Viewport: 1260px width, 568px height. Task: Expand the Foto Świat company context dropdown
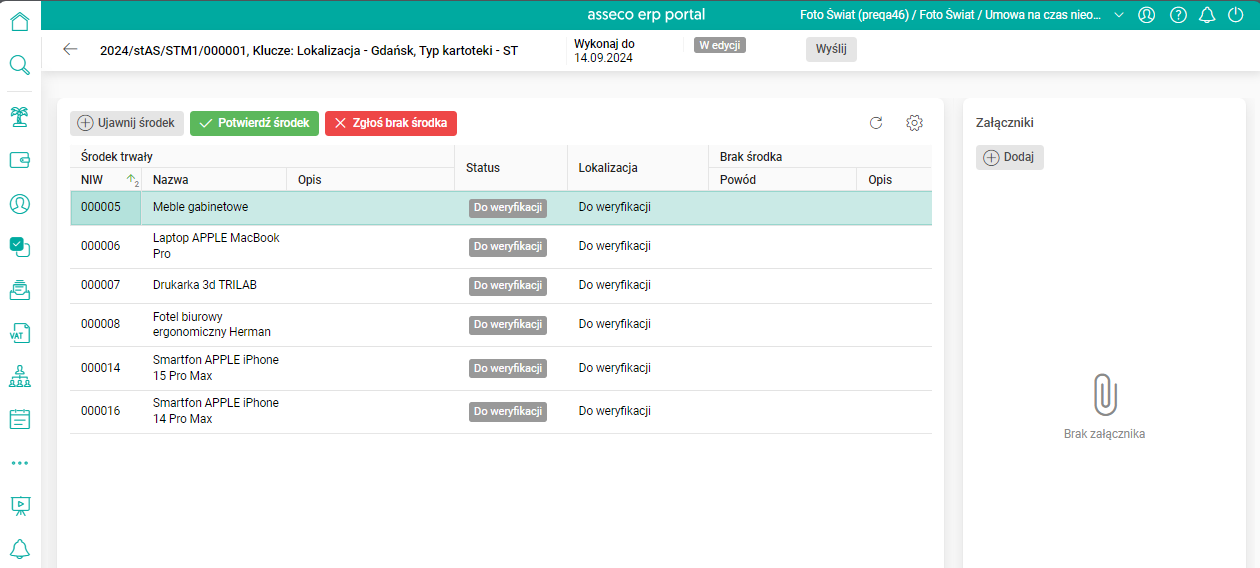click(x=1118, y=15)
